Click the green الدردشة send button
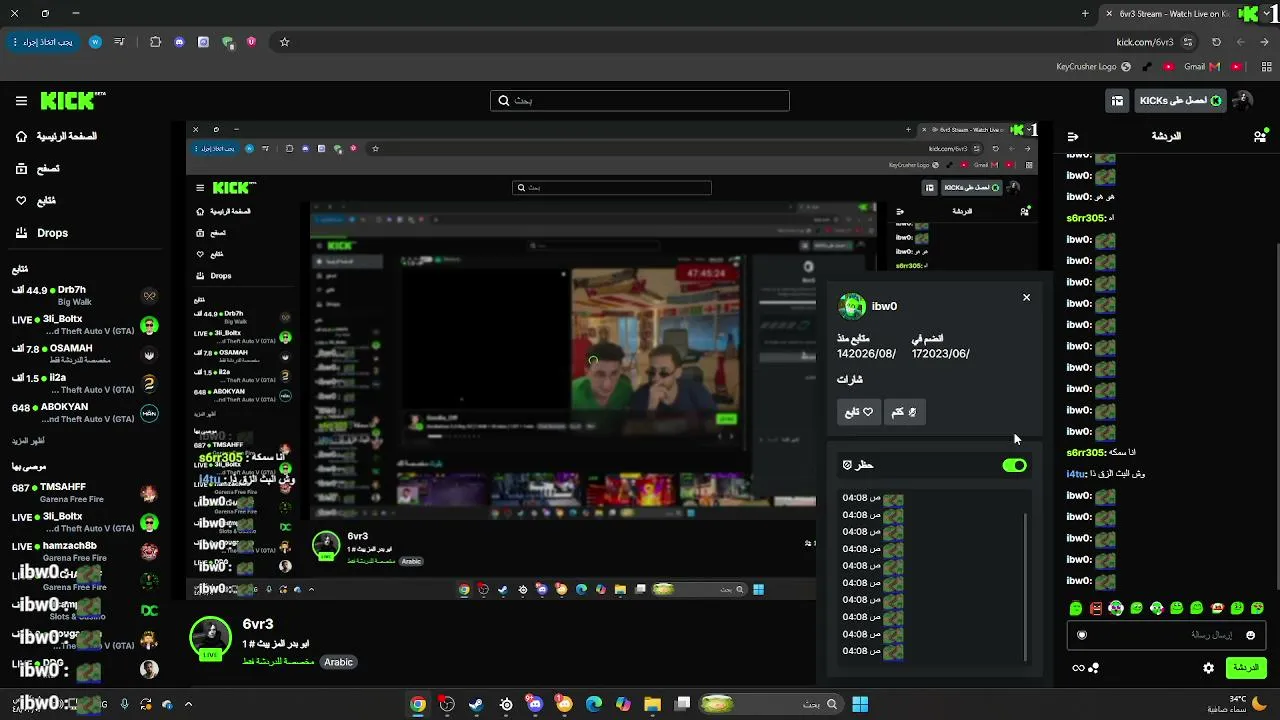 click(1246, 667)
